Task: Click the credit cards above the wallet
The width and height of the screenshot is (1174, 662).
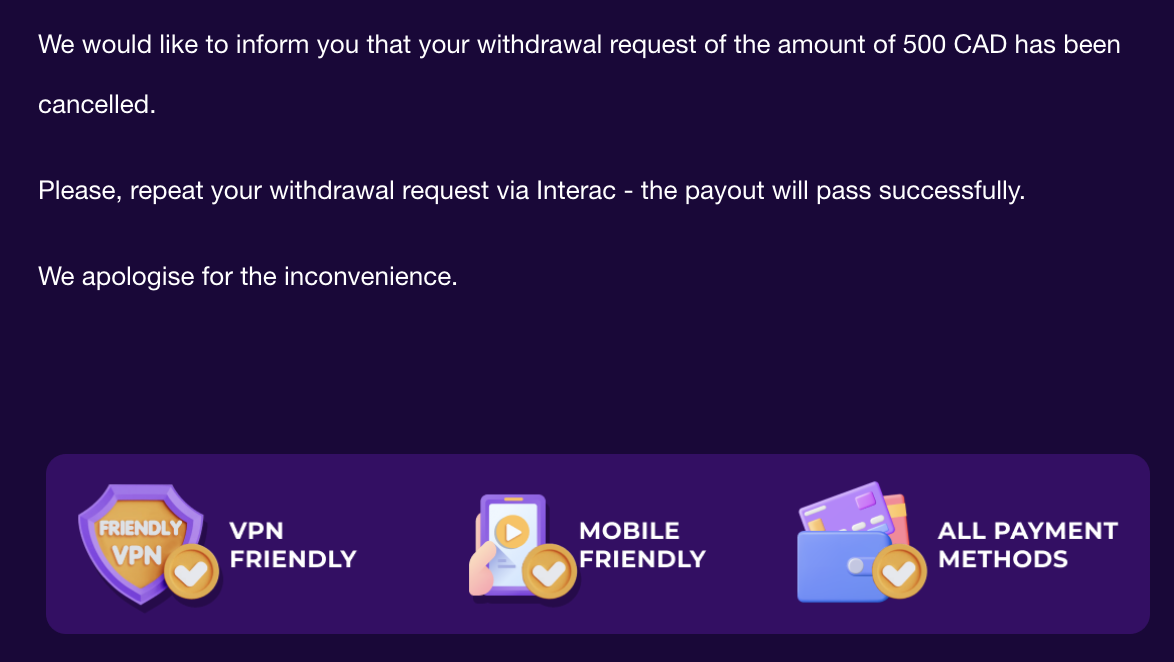Action: point(855,508)
